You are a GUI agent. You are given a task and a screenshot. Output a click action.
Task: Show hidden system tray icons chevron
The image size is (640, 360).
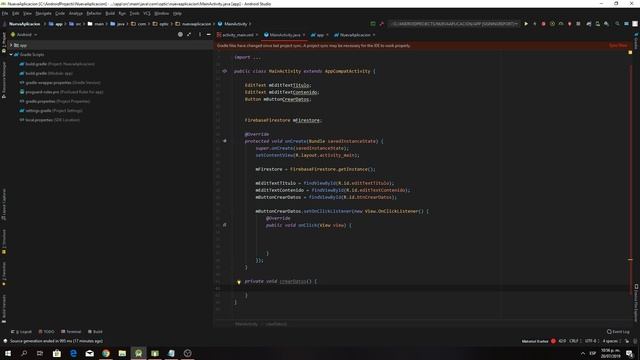[x=583, y=353]
